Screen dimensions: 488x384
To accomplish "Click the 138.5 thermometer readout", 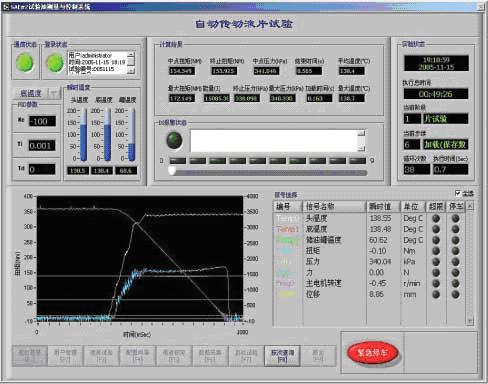I will (x=78, y=171).
